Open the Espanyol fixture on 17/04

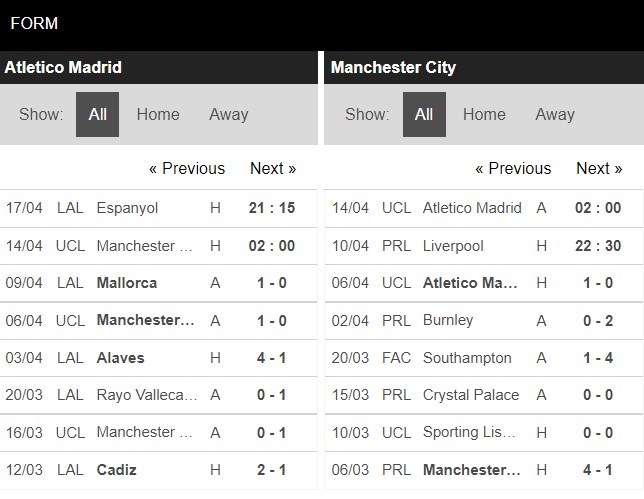click(x=159, y=208)
